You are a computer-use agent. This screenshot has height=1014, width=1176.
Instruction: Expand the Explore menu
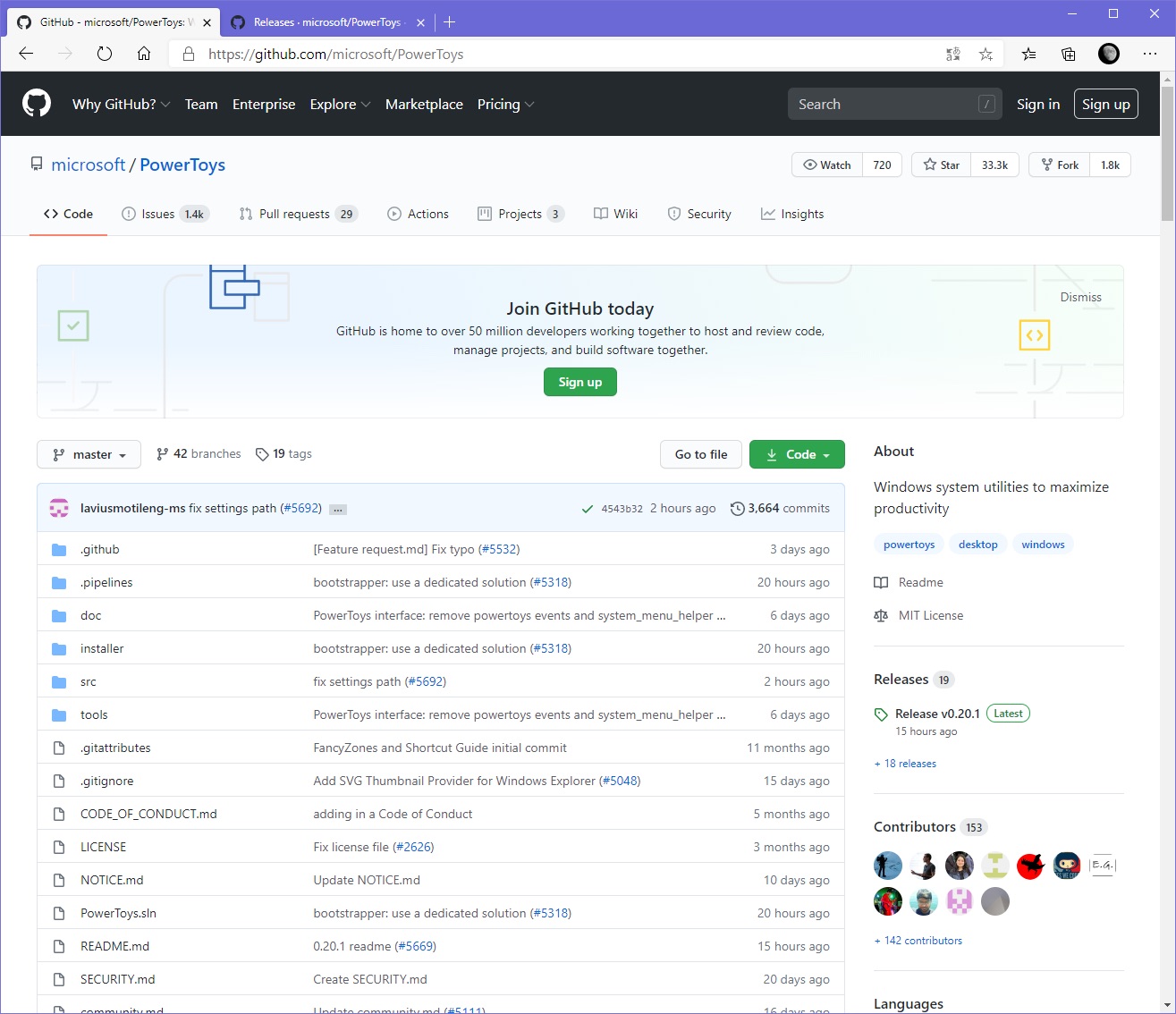[340, 104]
